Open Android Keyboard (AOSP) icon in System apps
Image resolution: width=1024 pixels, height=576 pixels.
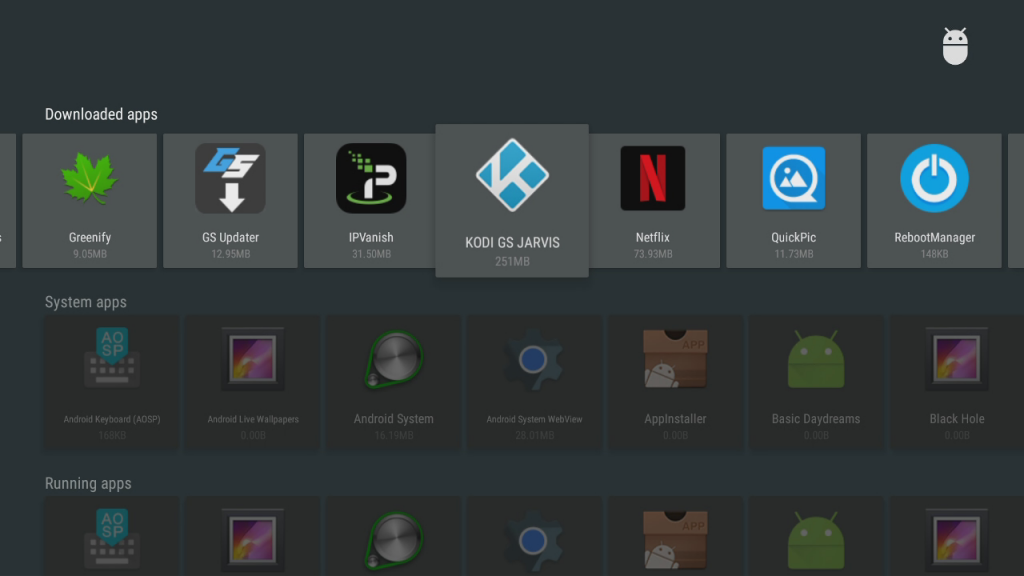click(112, 358)
